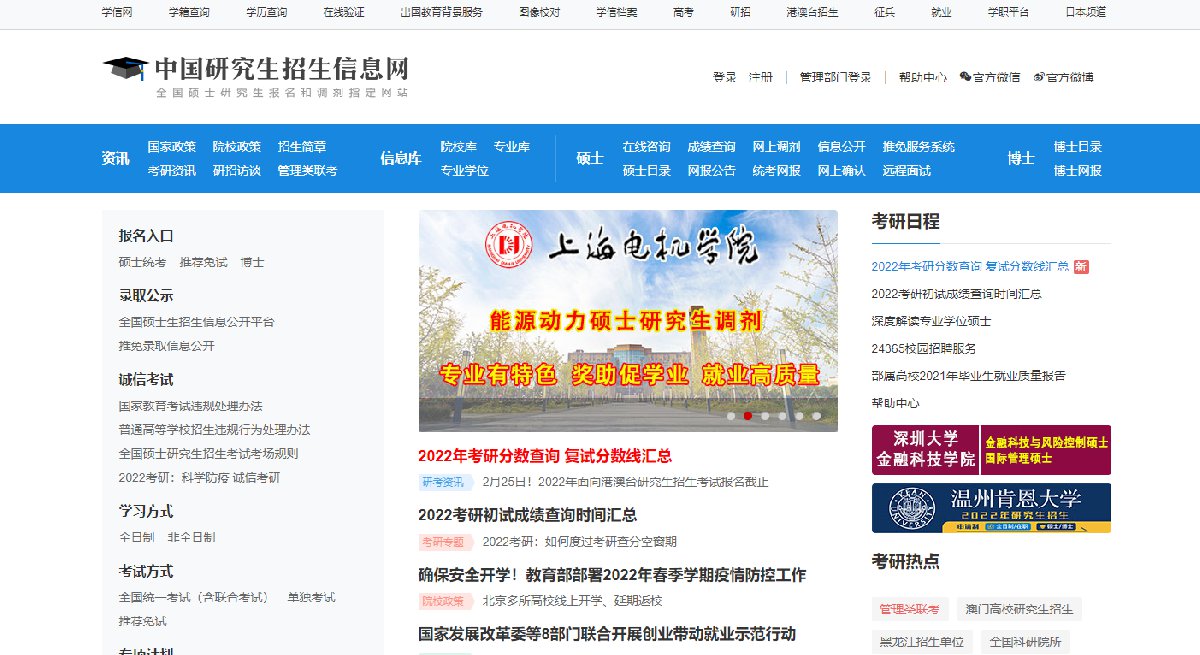Open the 上海电机学院 carousel banner

click(628, 321)
